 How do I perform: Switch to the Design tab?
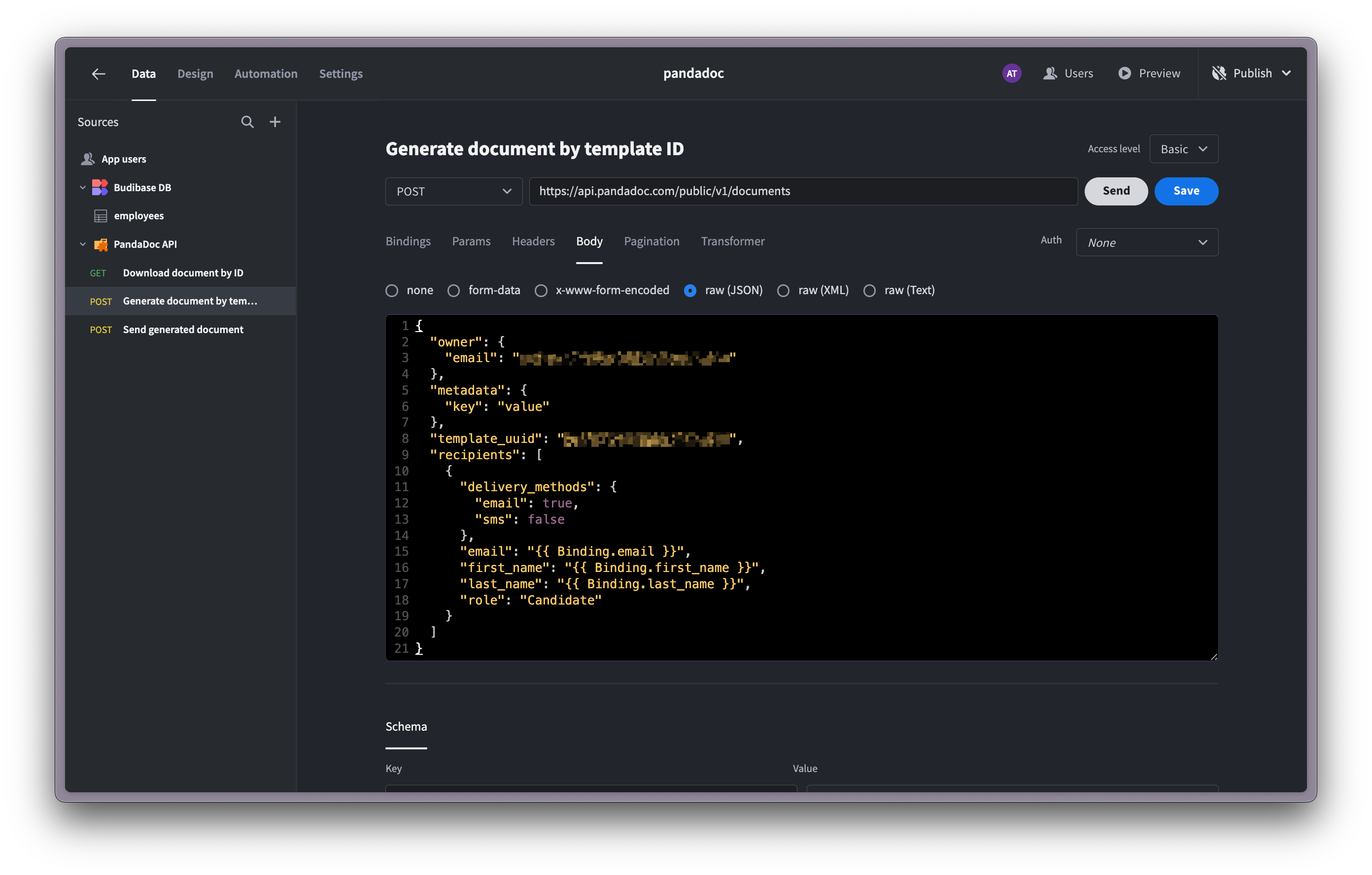196,73
